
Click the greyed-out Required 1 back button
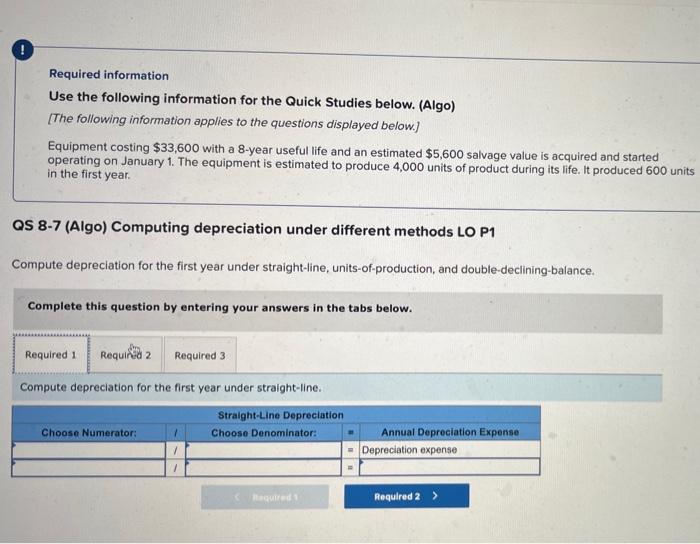265,497
